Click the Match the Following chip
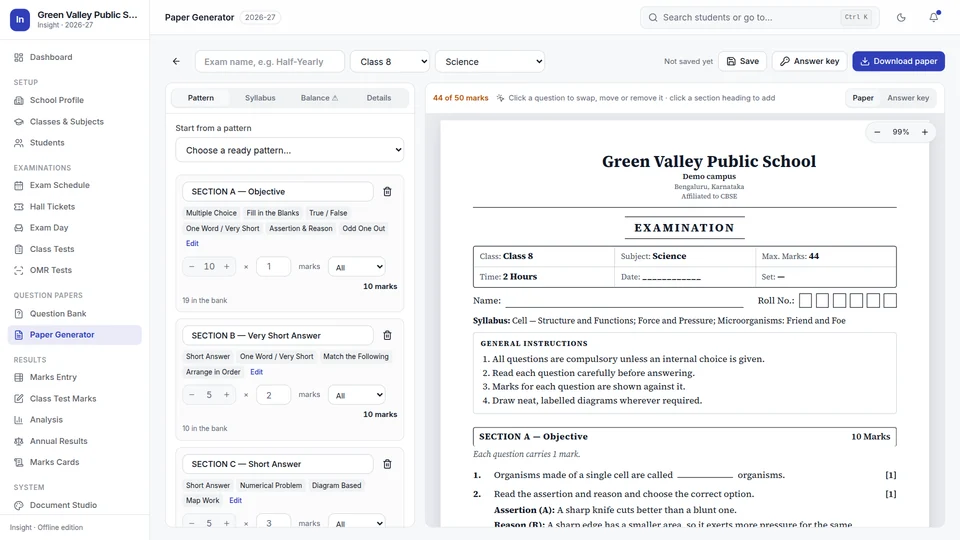 (356, 356)
